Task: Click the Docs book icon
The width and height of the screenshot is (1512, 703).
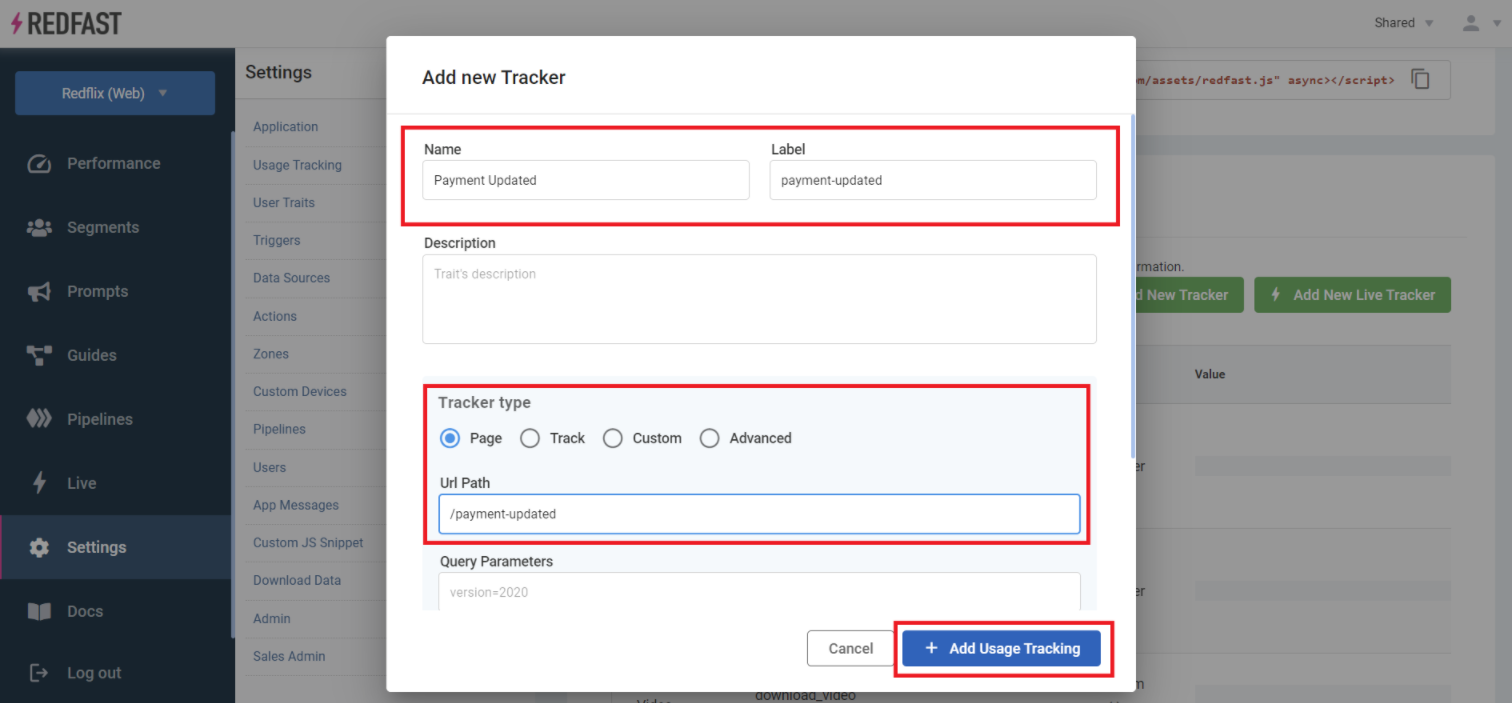Action: pyautogui.click(x=39, y=611)
